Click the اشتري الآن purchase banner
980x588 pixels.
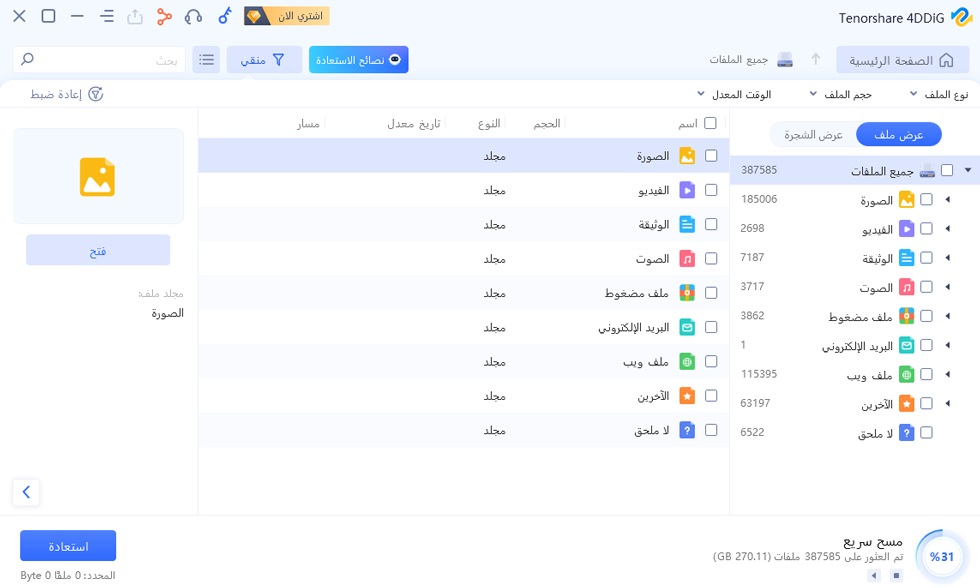(x=285, y=15)
